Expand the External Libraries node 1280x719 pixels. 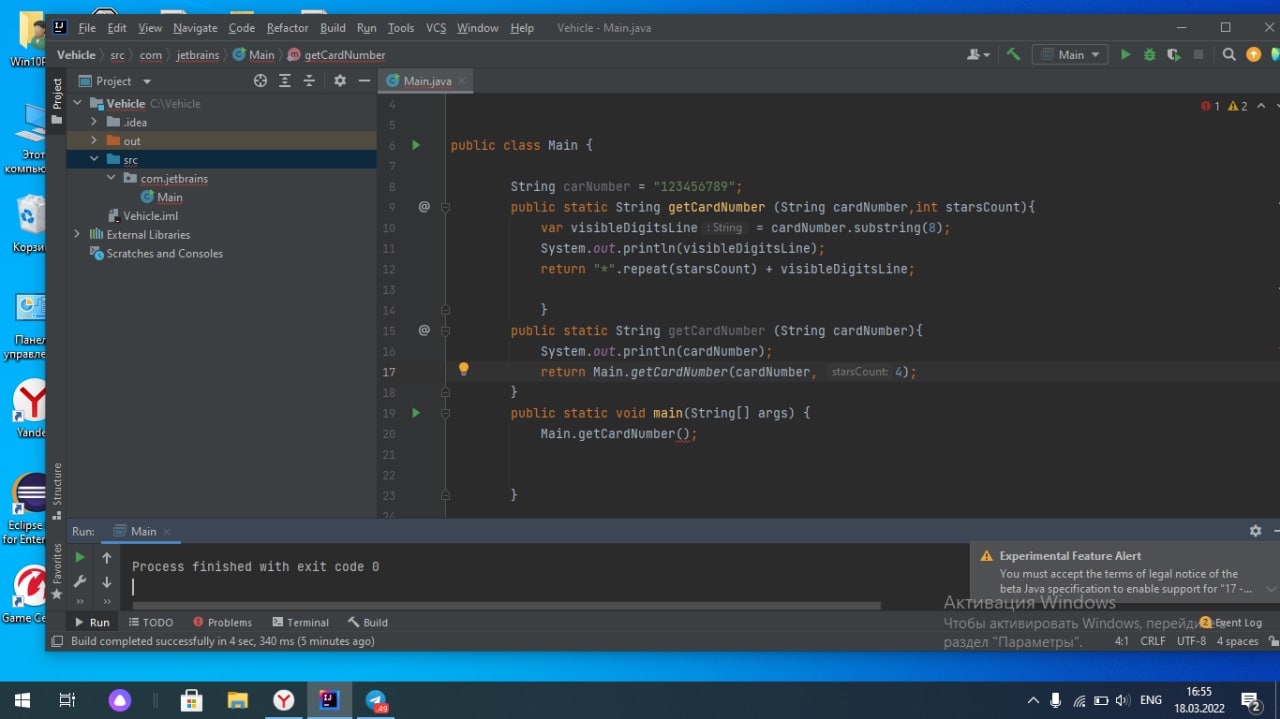(x=77, y=234)
